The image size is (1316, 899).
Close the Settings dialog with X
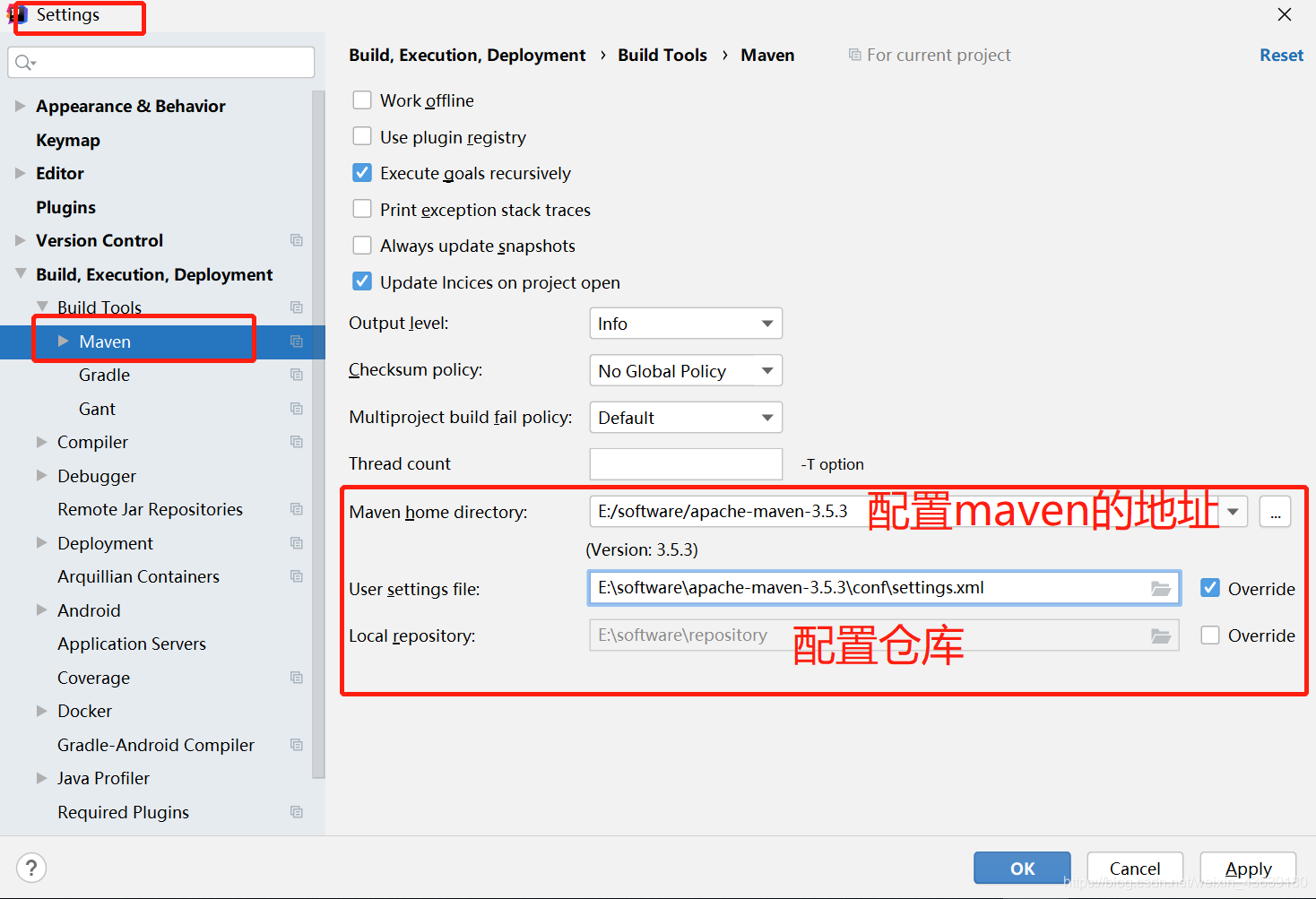click(1285, 14)
